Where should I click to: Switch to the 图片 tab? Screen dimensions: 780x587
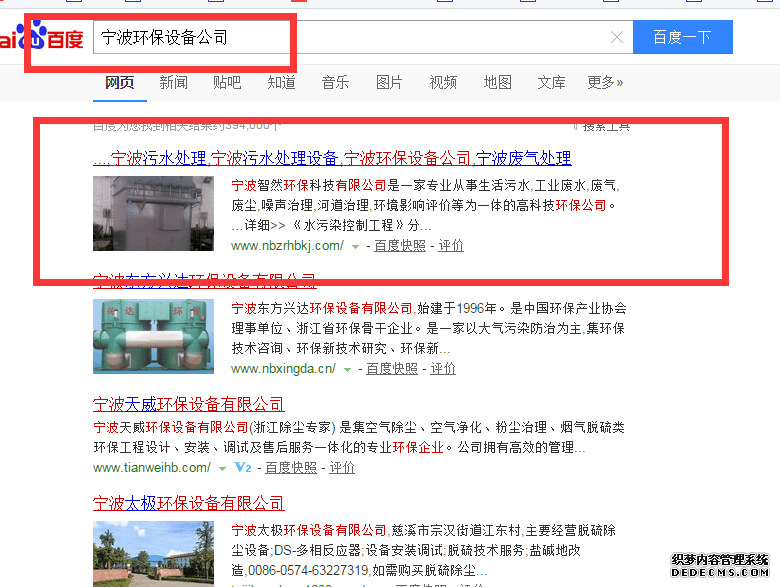(389, 82)
